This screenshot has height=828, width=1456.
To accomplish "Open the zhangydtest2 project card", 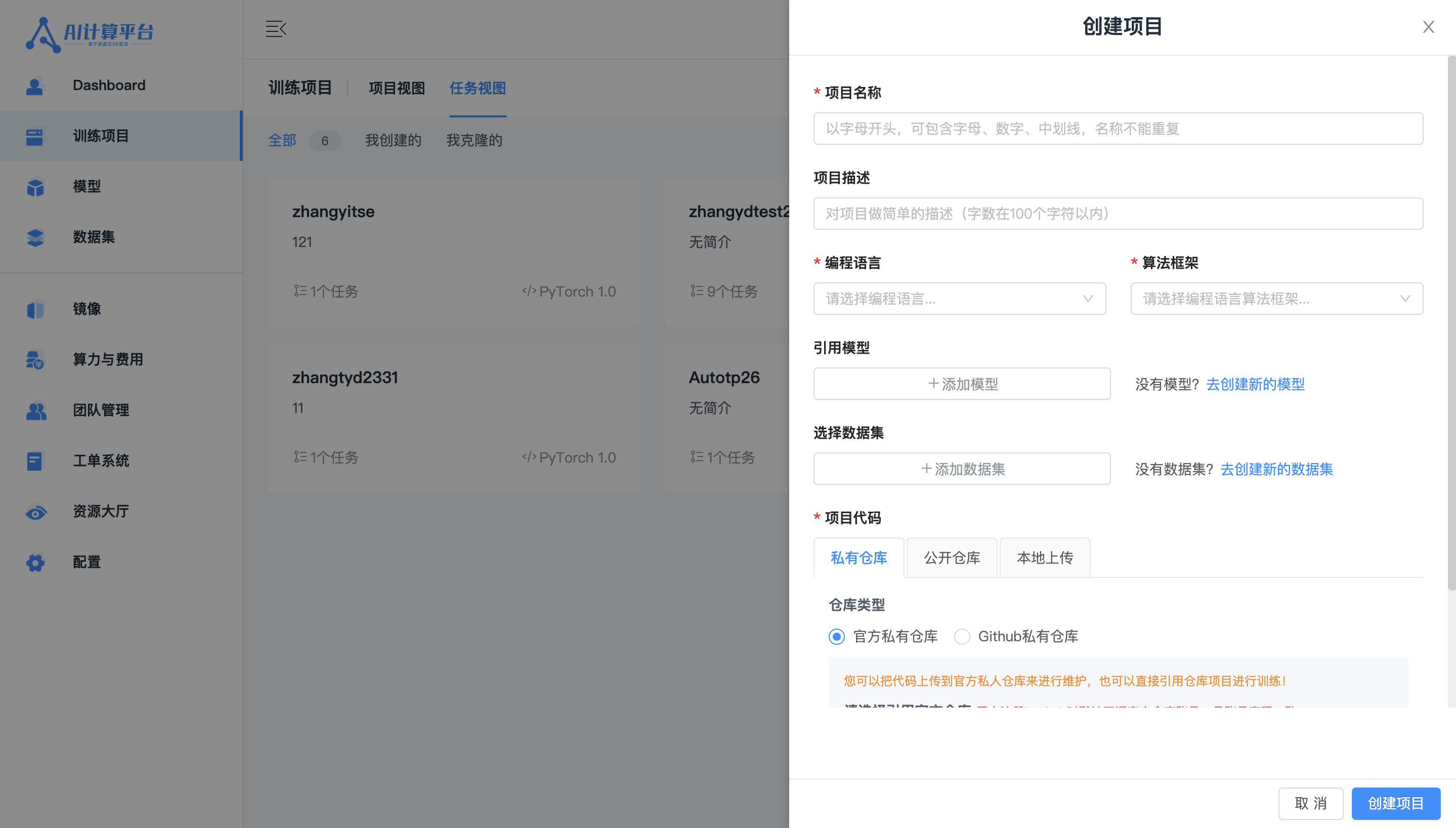I will (727, 252).
